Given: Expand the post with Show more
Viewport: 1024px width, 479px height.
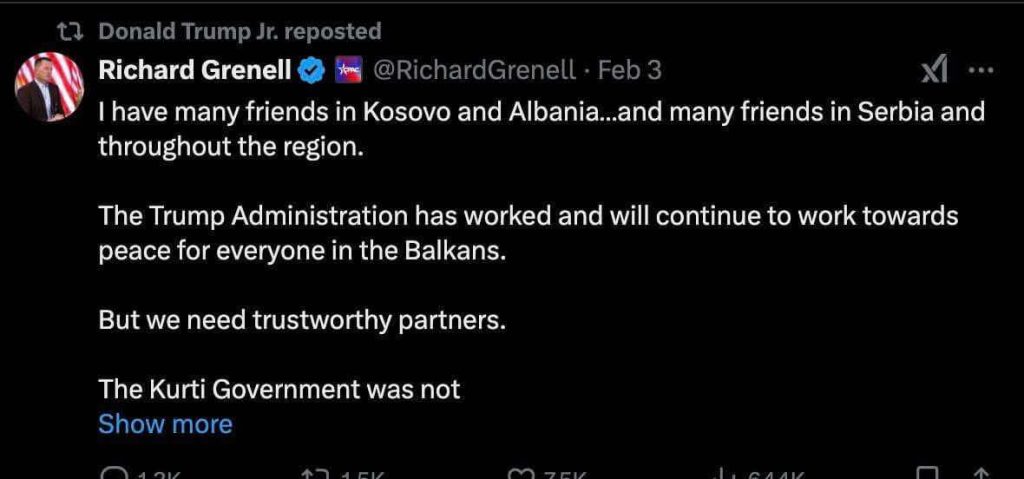Looking at the screenshot, I should point(165,424).
